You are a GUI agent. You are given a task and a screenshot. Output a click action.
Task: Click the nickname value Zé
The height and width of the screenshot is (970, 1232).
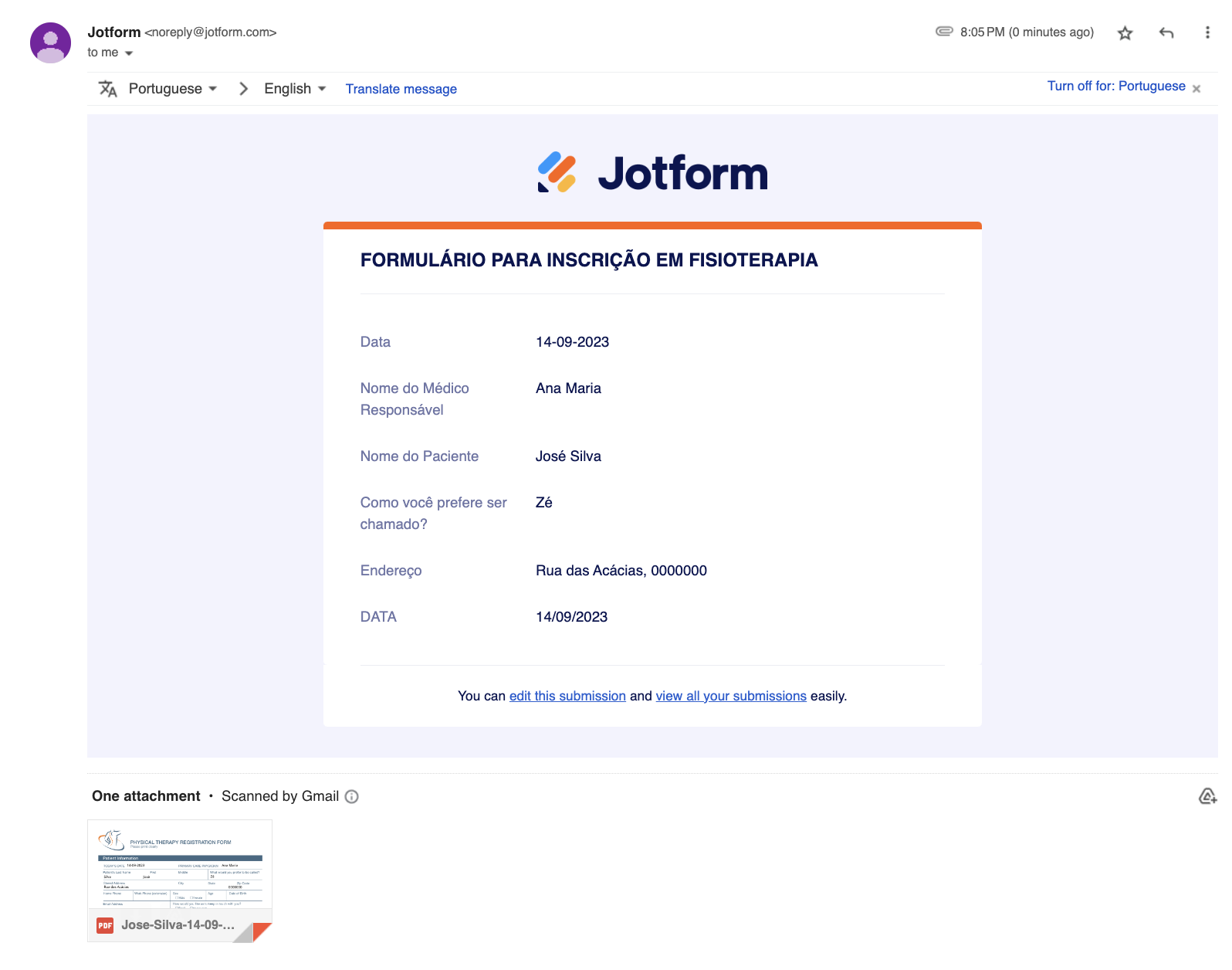(544, 503)
